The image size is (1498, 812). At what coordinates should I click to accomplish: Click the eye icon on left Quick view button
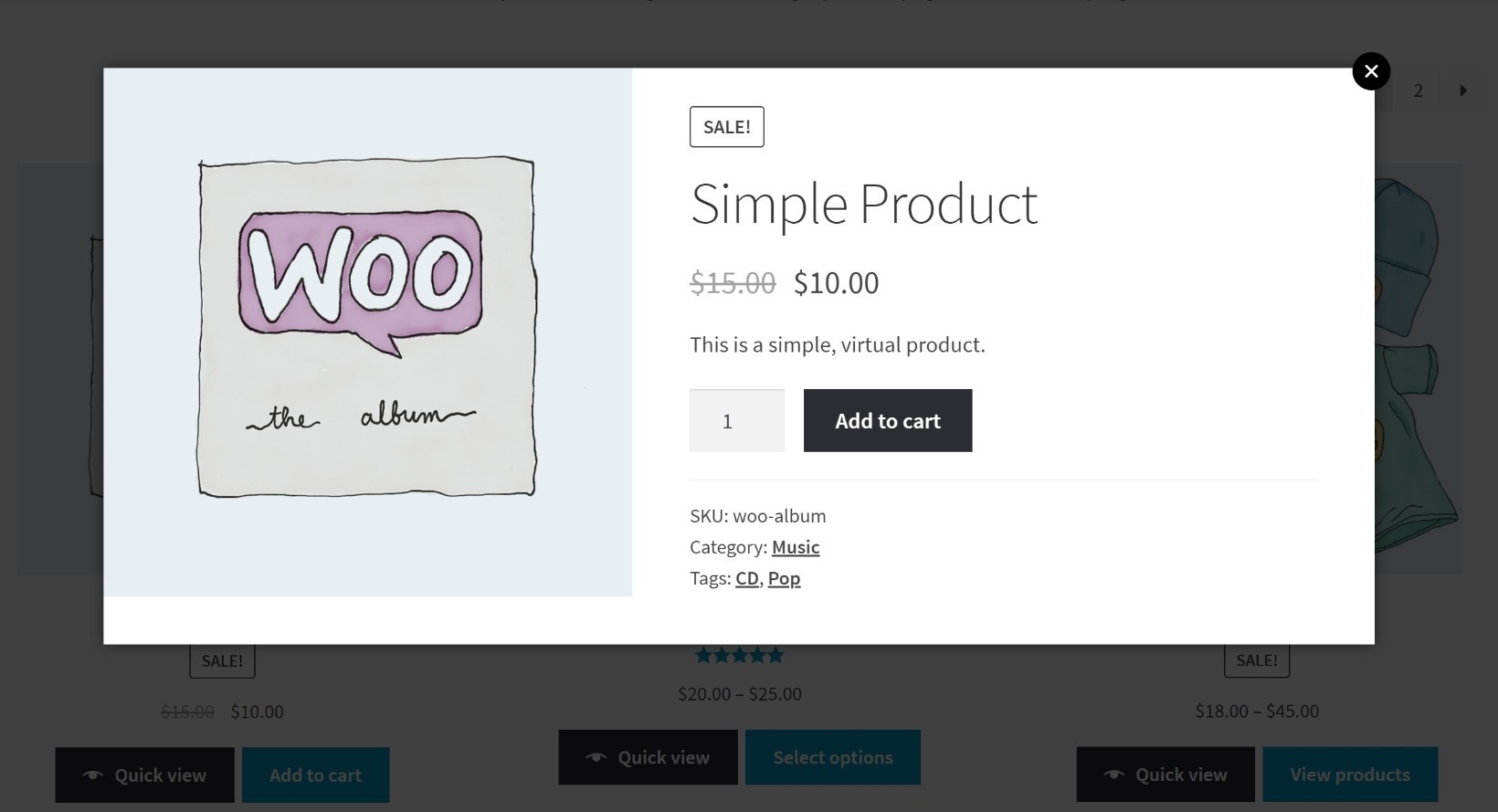click(92, 775)
